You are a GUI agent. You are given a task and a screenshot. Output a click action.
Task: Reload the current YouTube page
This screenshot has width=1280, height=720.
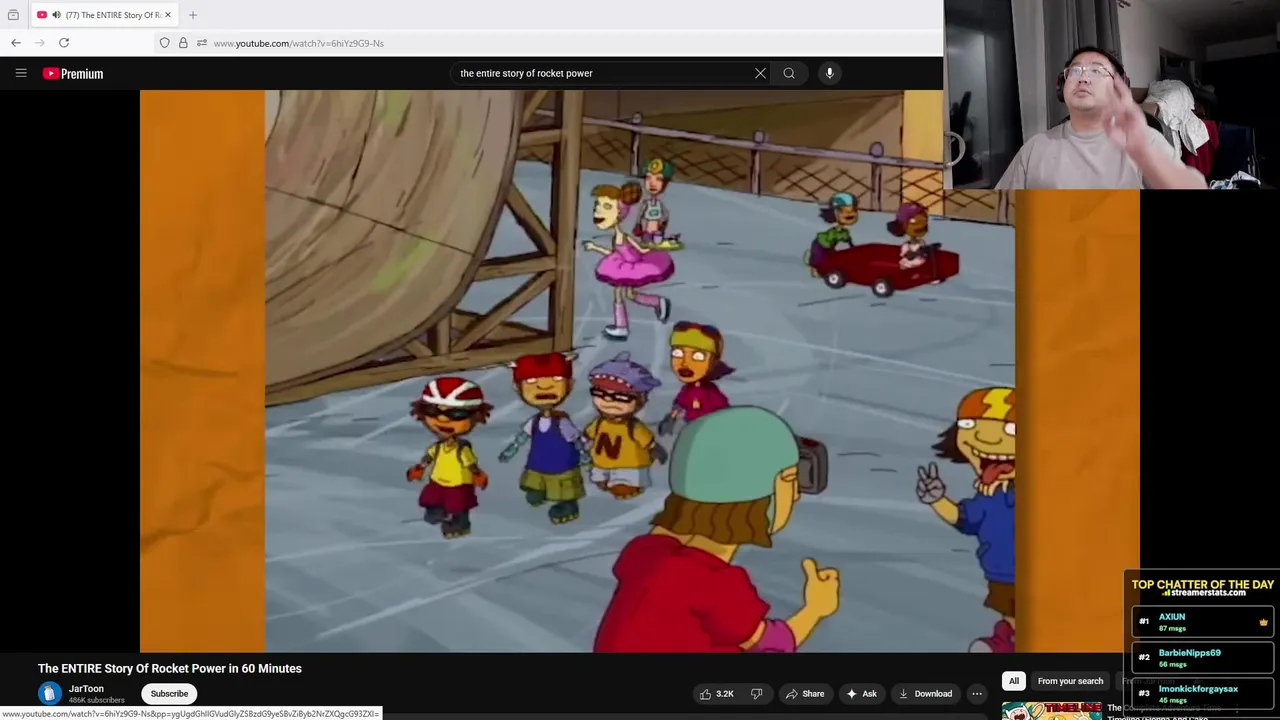click(x=64, y=43)
